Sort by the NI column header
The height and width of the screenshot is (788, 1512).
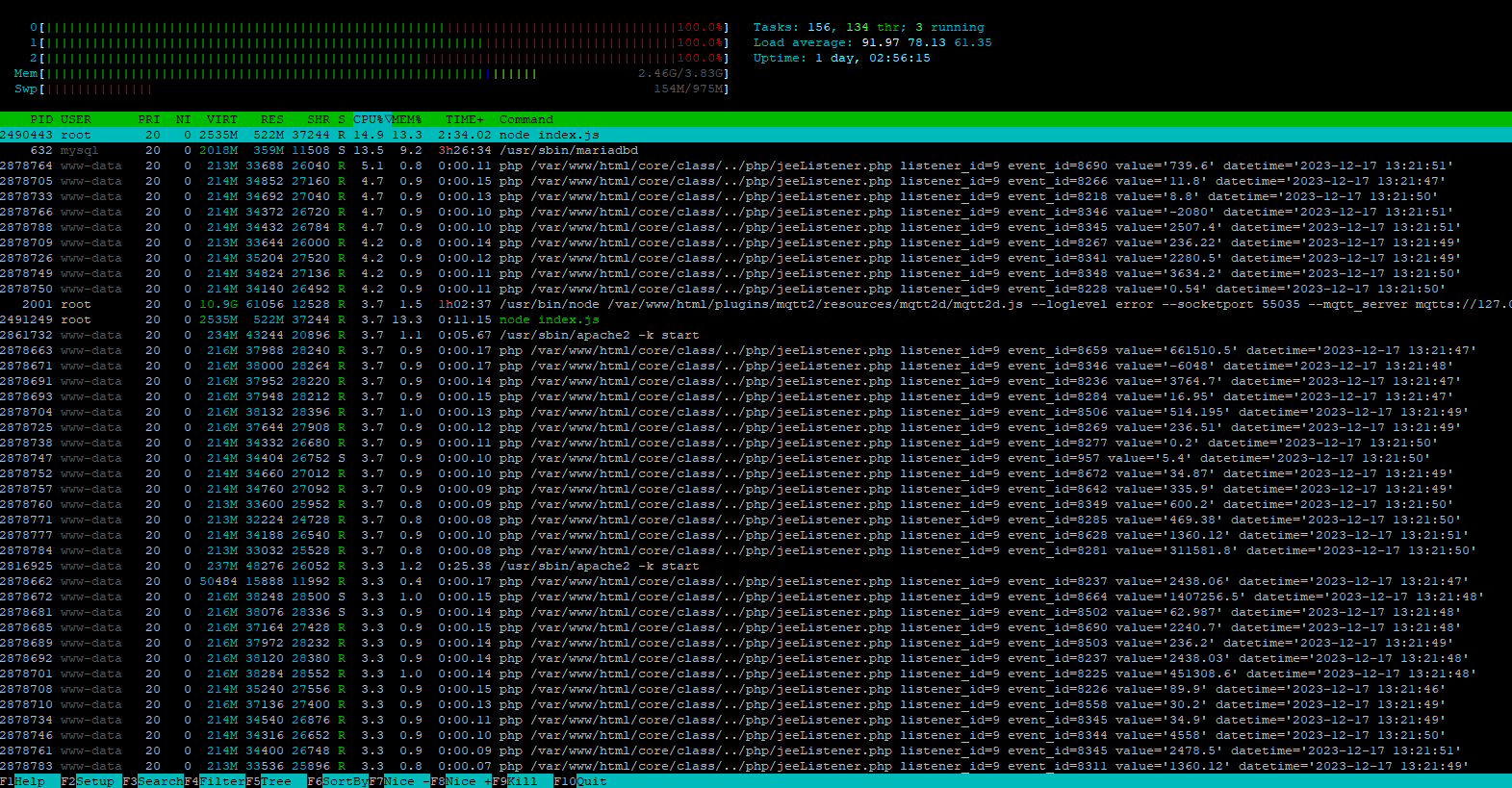pos(184,119)
